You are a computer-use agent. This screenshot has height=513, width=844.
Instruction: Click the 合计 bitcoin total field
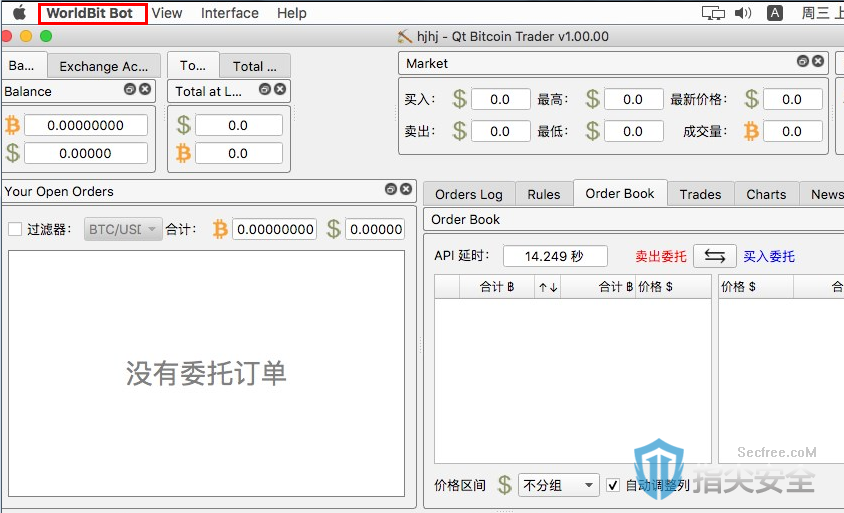(x=275, y=229)
